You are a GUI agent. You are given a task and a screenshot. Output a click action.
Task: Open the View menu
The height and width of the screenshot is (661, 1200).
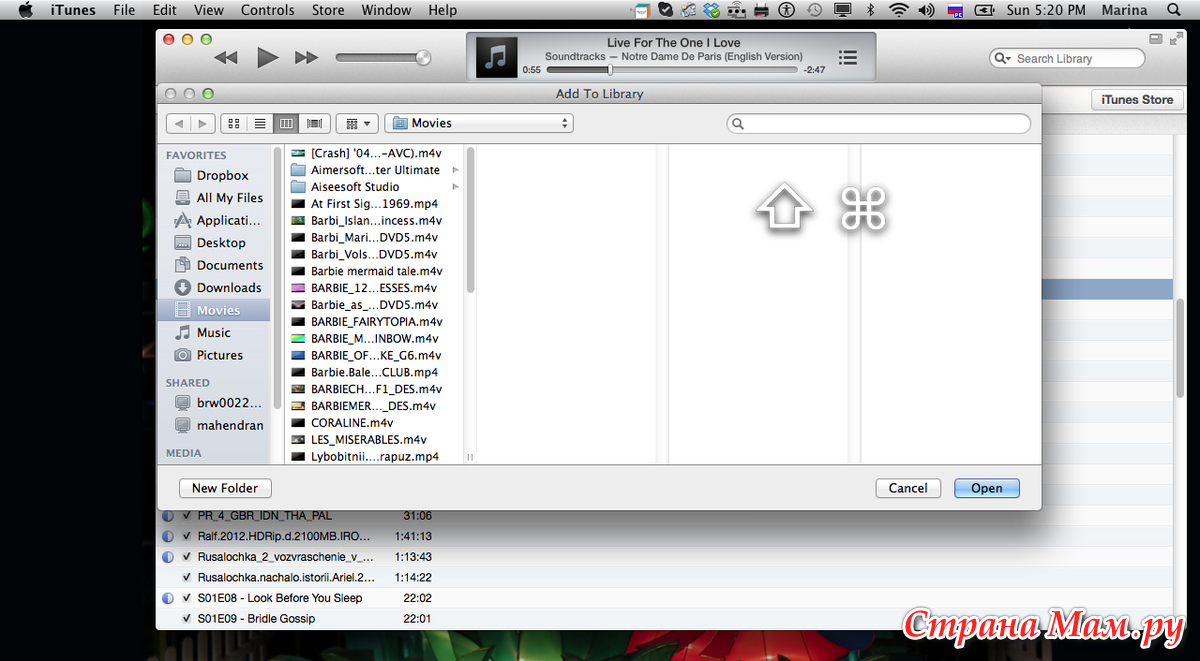(209, 10)
